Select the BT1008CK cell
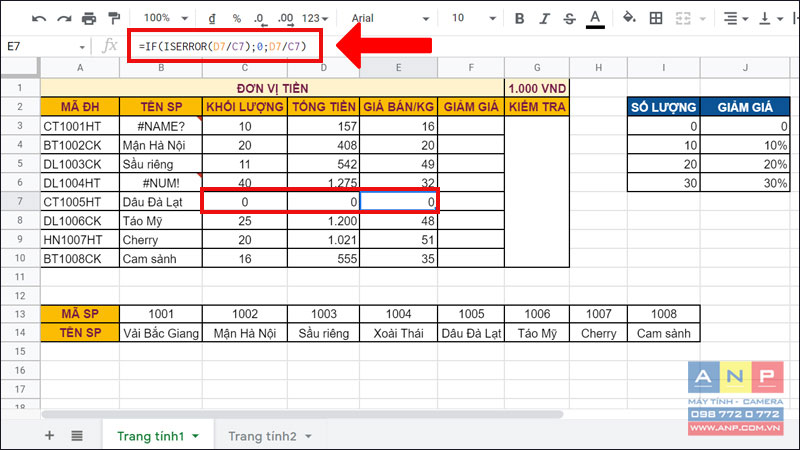Viewport: 800px width, 450px height. (x=80, y=259)
